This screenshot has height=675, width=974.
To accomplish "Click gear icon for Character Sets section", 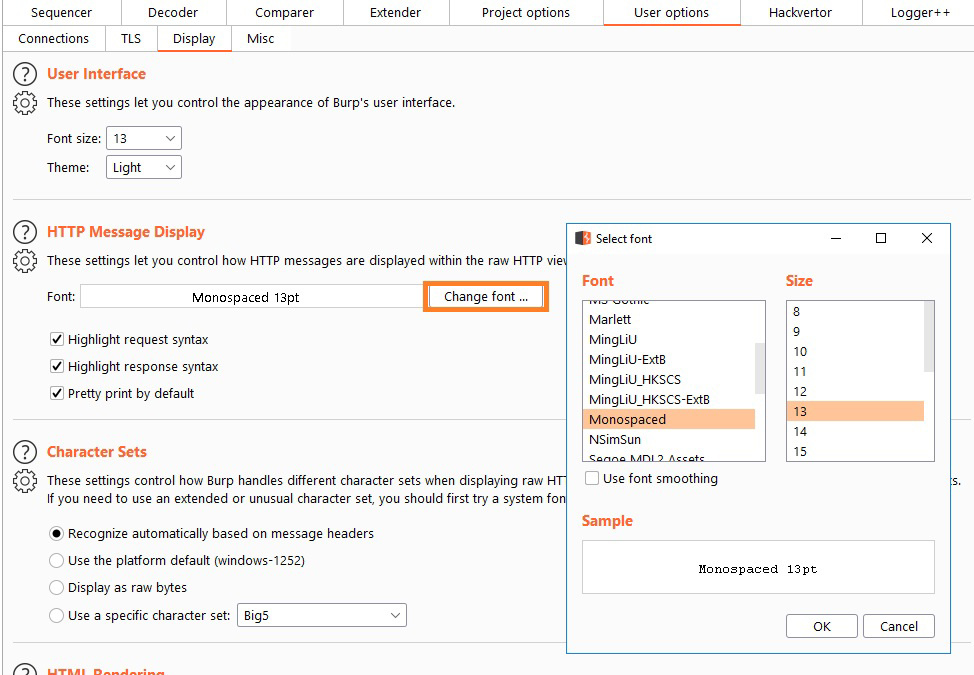I will click(x=25, y=481).
